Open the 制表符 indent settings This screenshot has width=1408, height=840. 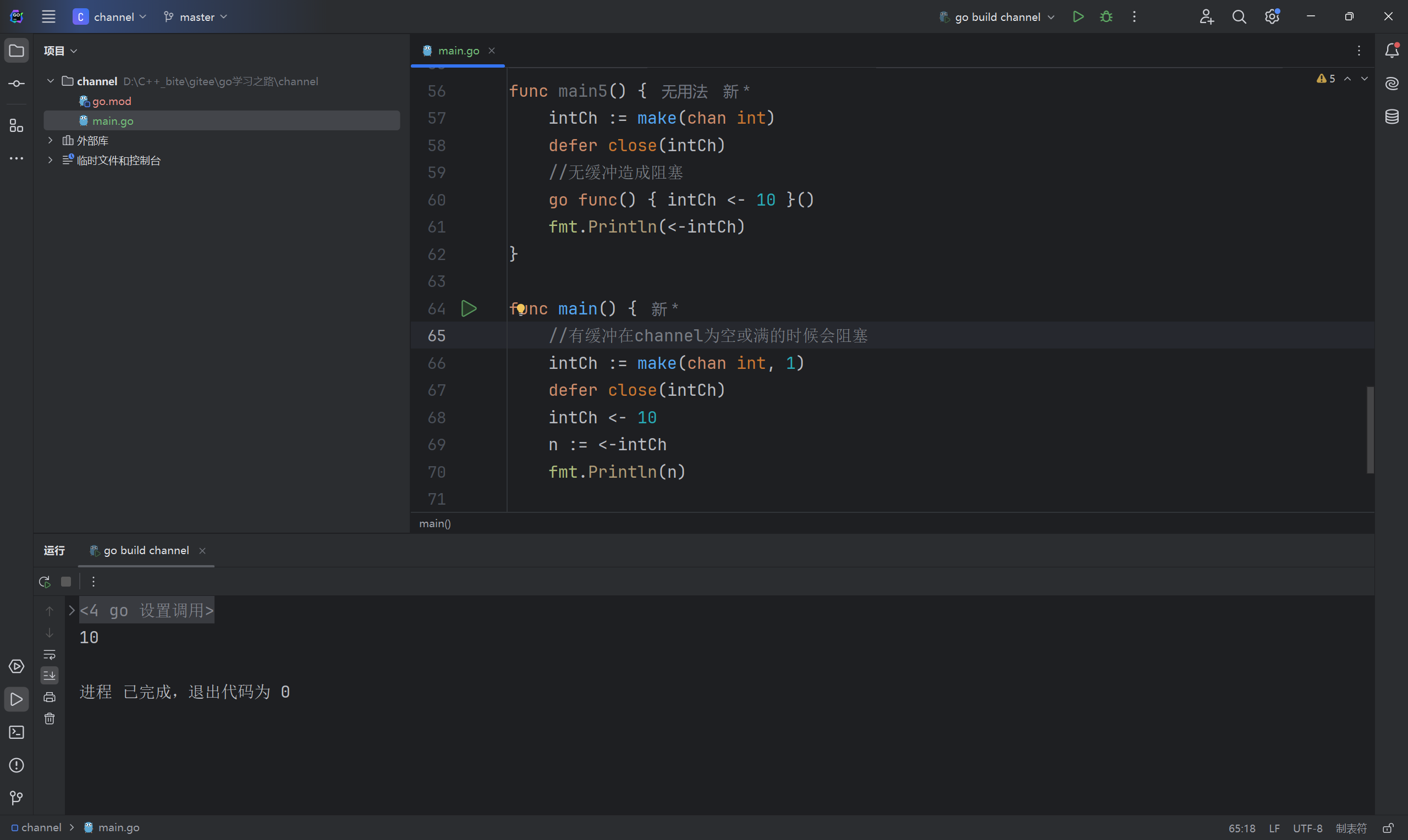click(1351, 828)
